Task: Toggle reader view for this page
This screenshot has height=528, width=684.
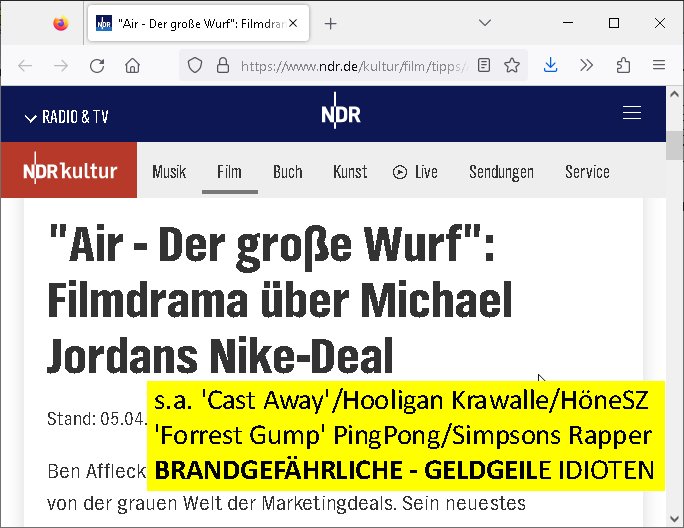Action: tap(484, 65)
